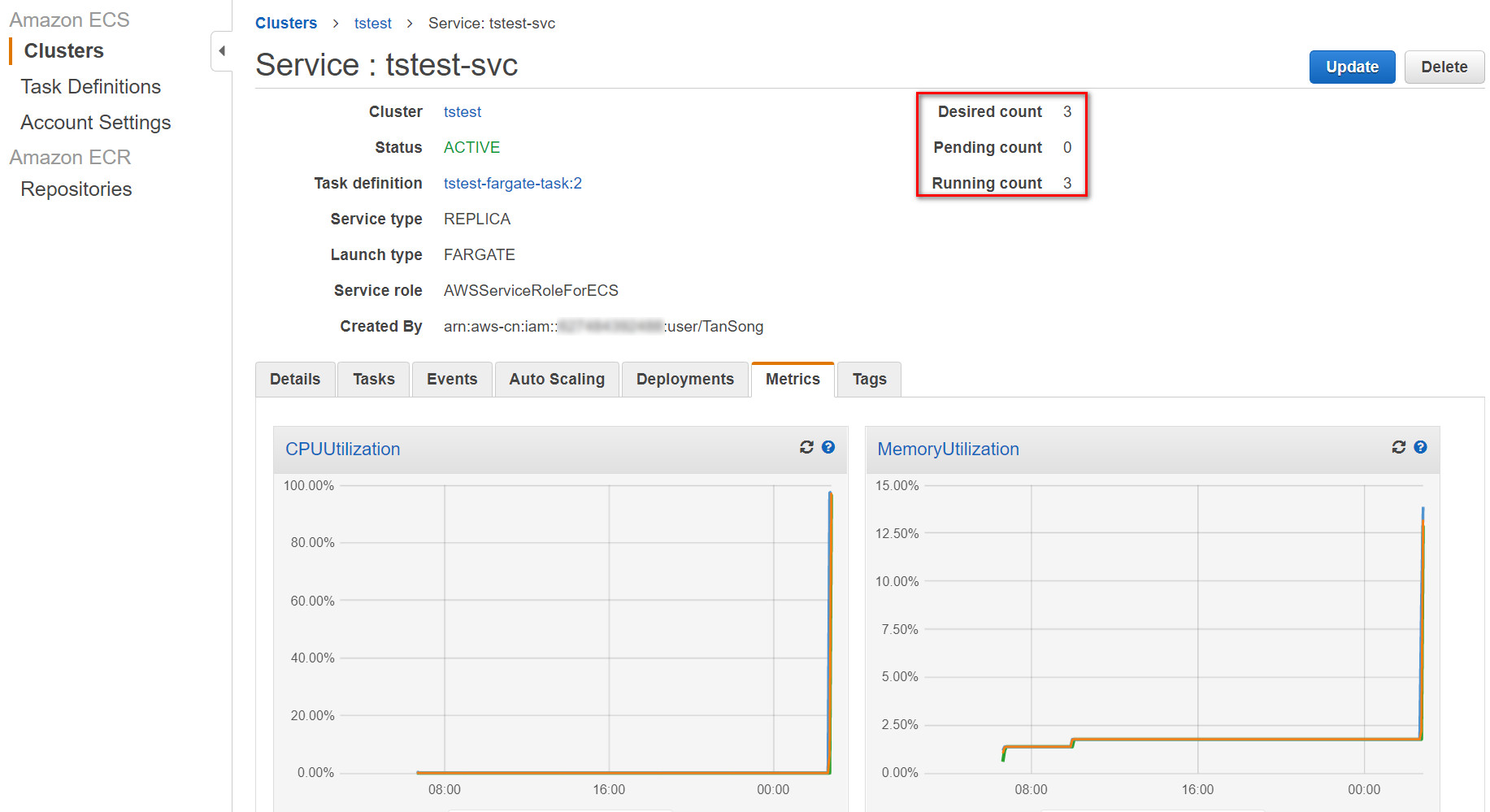
Task: Open help for CPUUtilization chart
Action: pyautogui.click(x=828, y=447)
